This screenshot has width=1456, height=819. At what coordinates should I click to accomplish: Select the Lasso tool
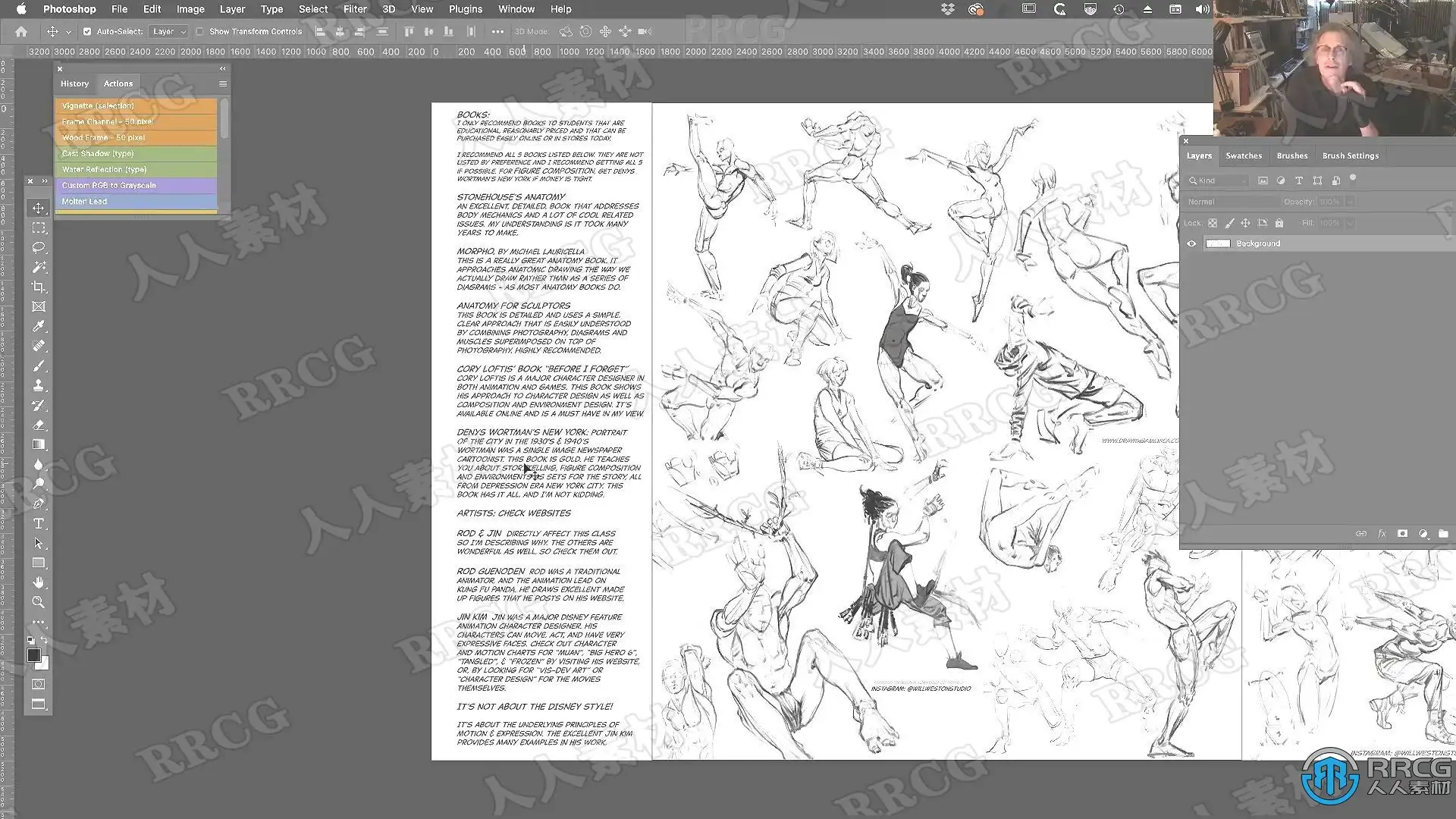(x=39, y=247)
